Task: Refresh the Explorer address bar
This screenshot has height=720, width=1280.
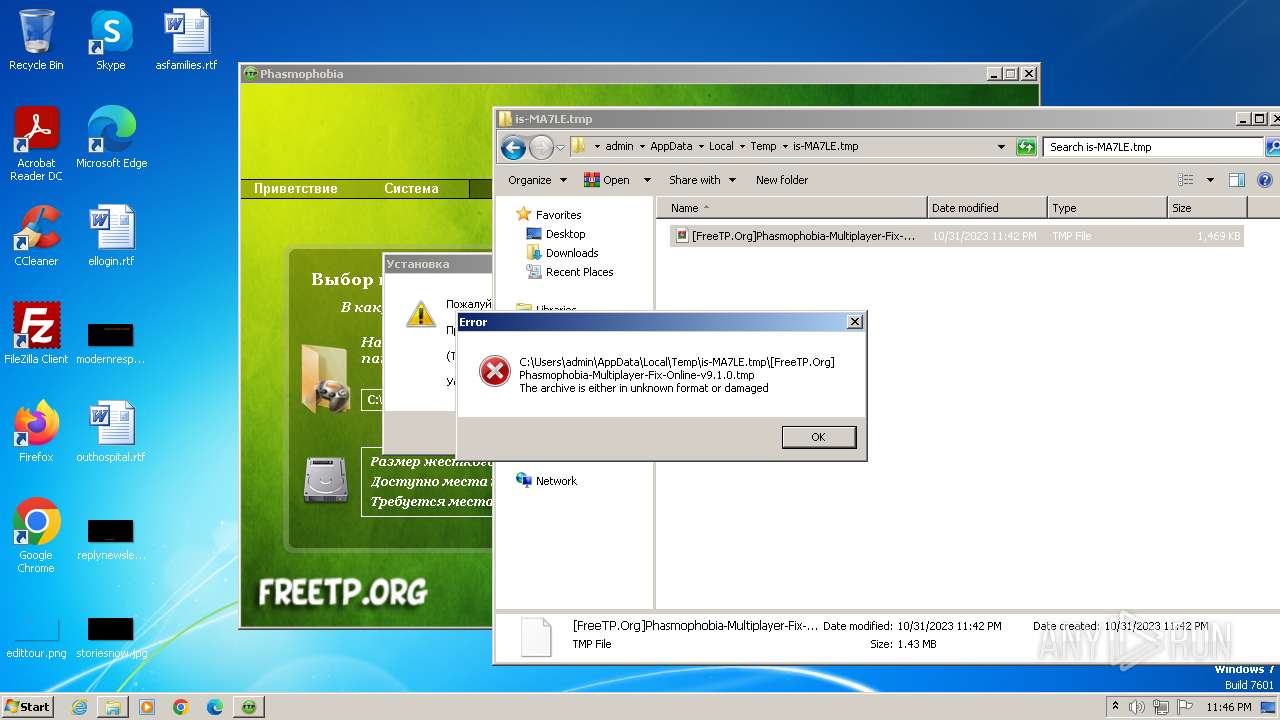Action: pyautogui.click(x=1026, y=147)
